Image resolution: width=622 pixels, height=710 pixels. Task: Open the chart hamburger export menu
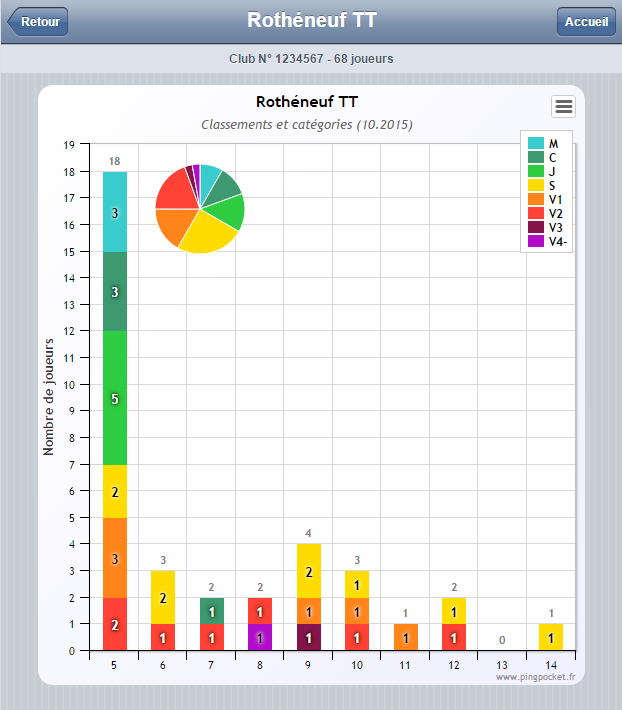tap(563, 106)
